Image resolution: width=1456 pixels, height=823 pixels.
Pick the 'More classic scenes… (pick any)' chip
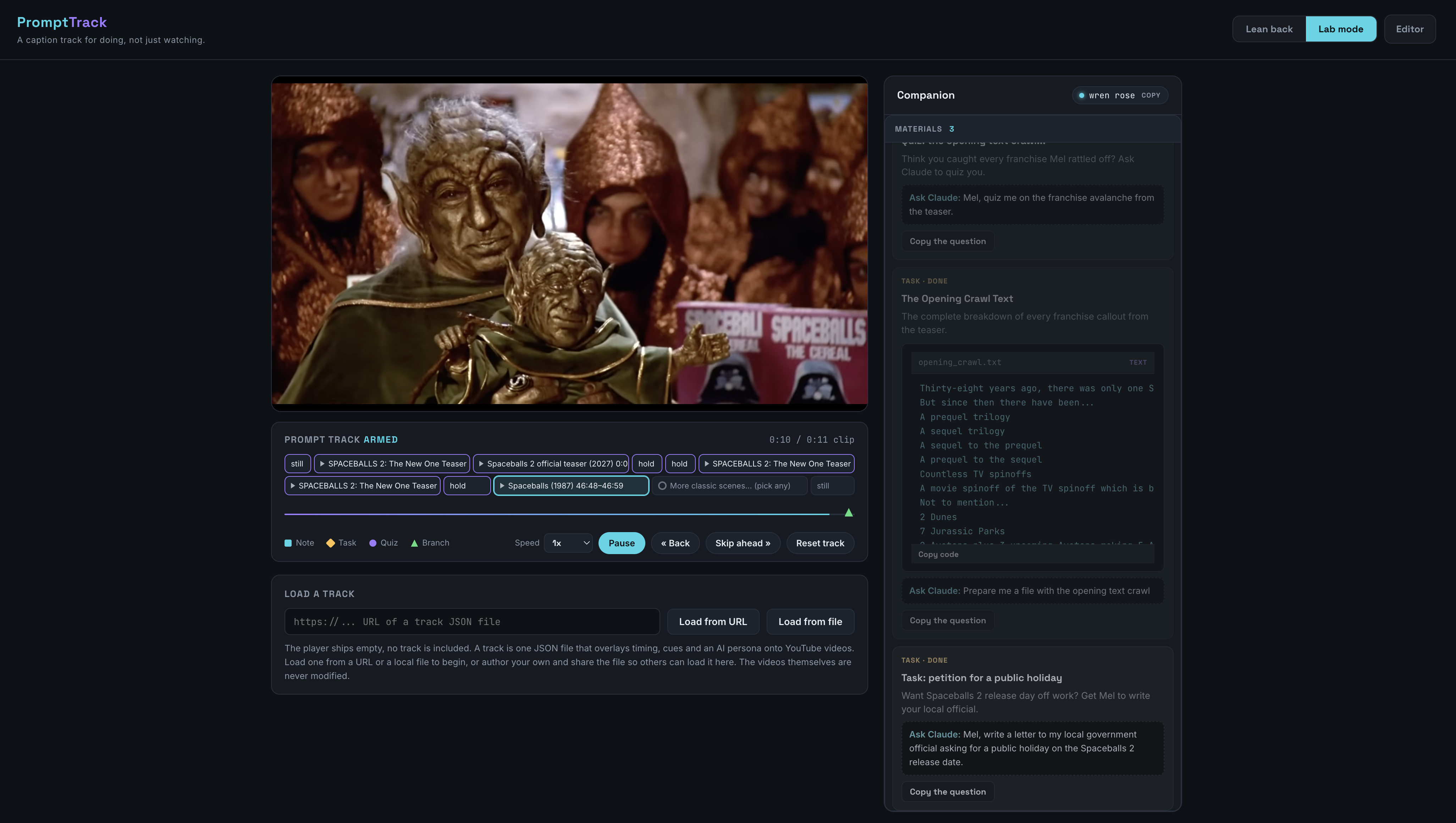coord(730,486)
